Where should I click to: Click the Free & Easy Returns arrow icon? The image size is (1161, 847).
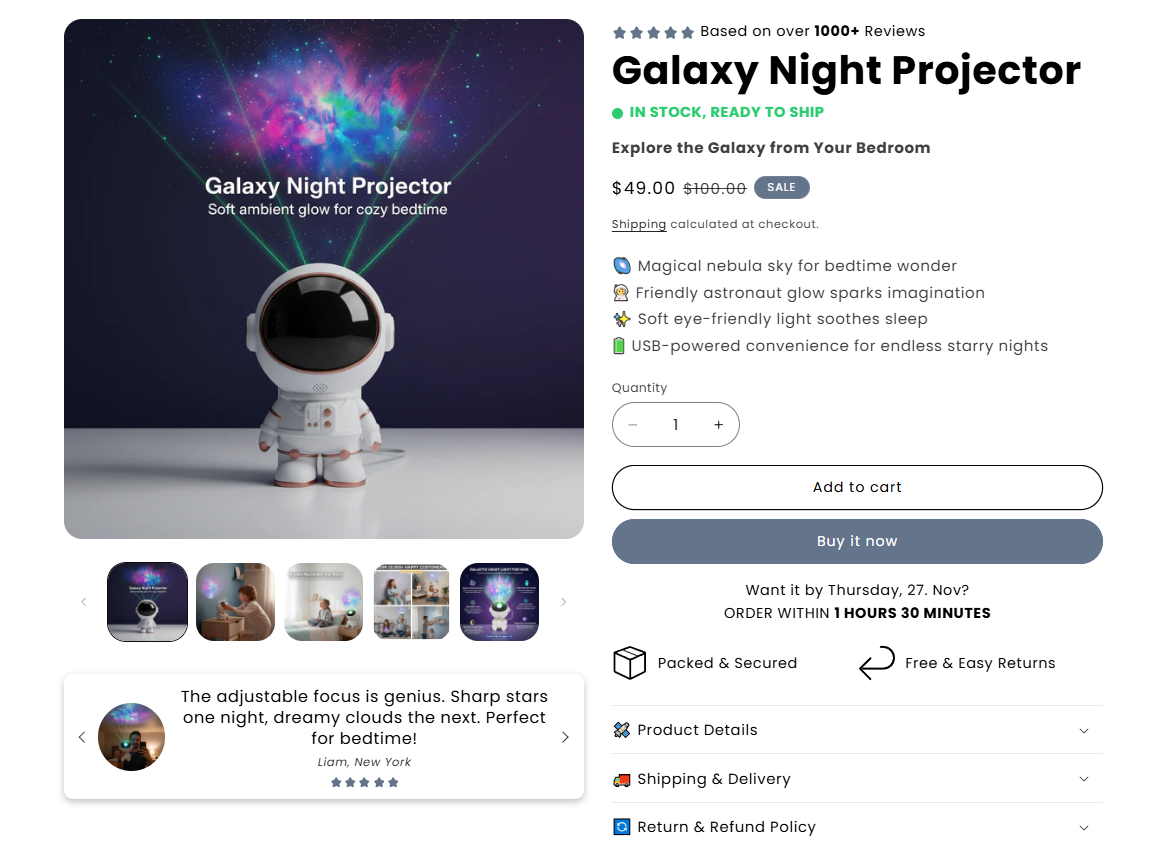click(x=877, y=663)
